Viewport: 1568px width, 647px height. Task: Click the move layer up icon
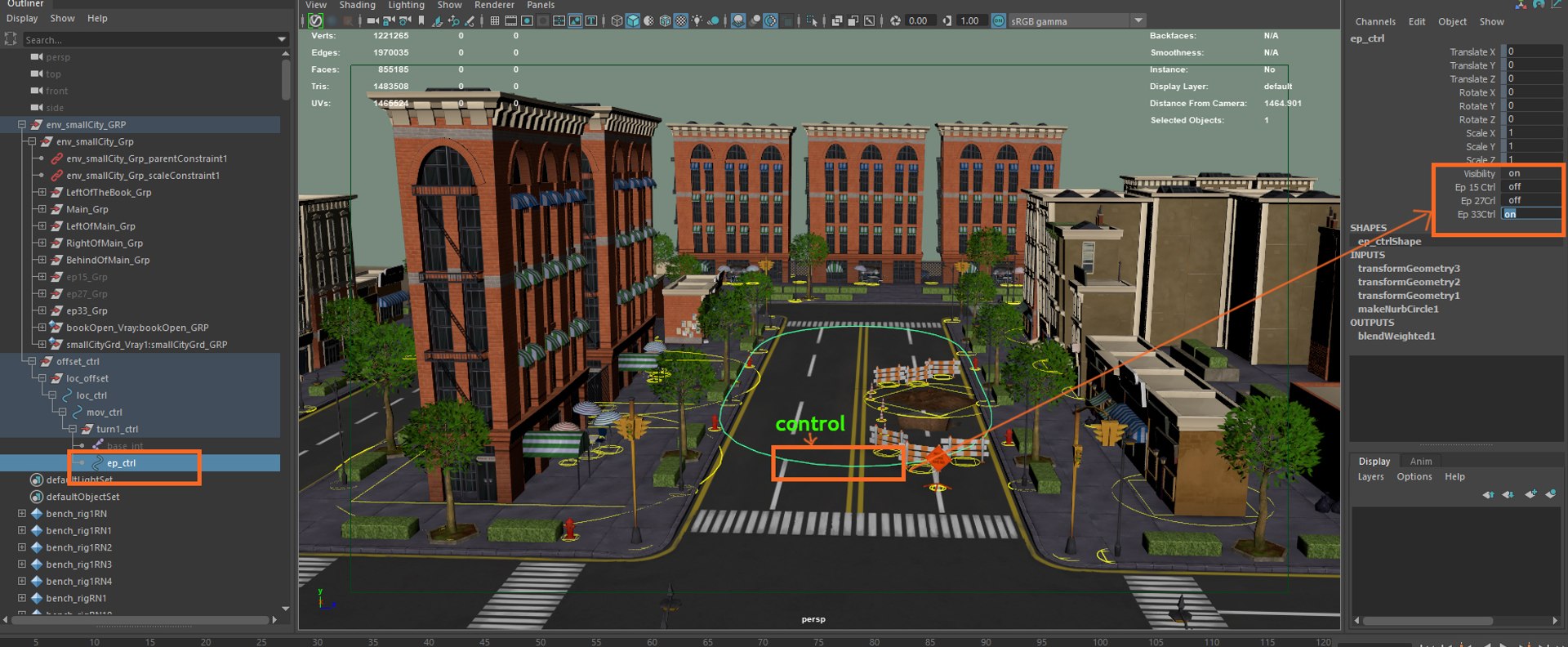[x=1488, y=494]
